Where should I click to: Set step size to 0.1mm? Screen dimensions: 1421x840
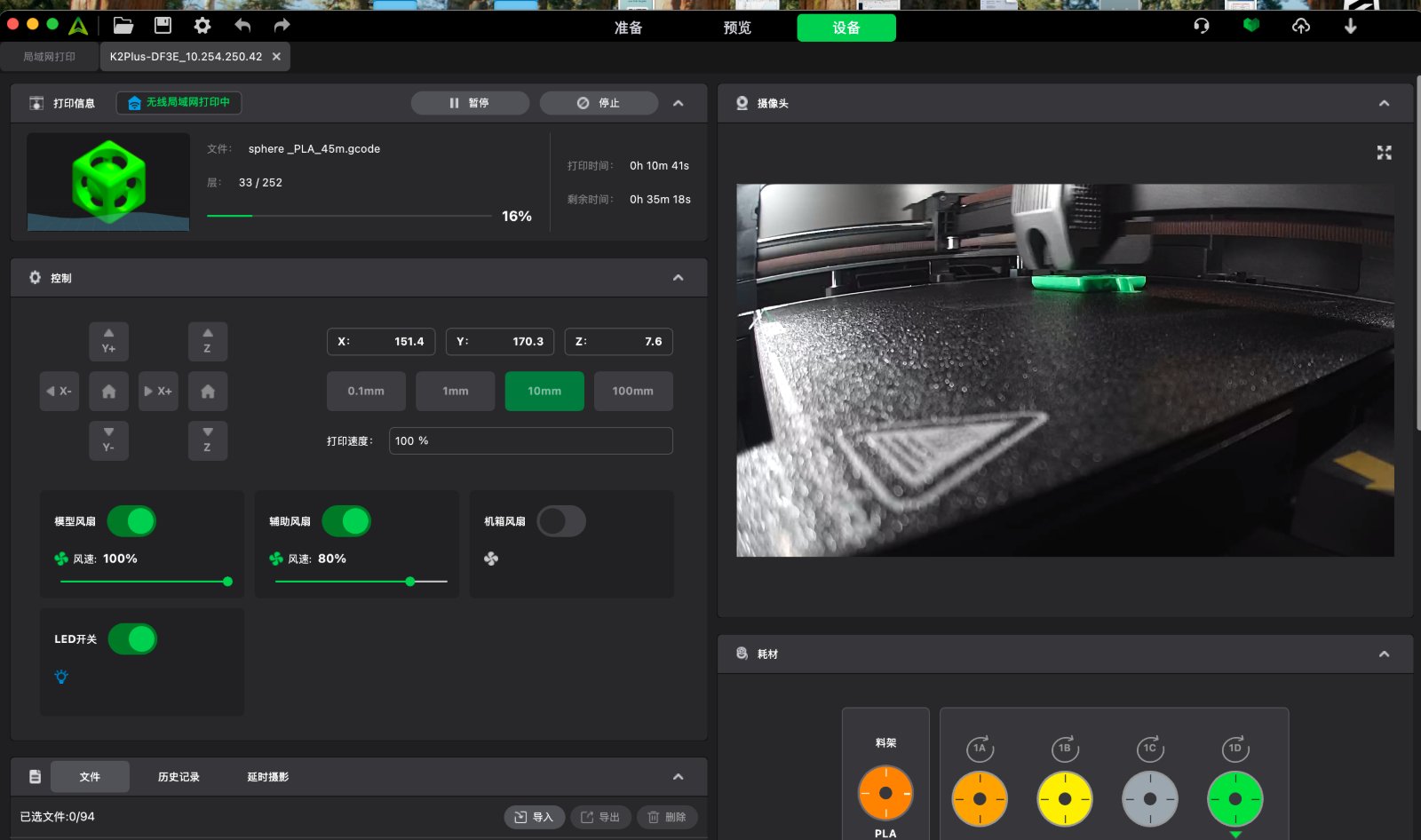point(366,391)
